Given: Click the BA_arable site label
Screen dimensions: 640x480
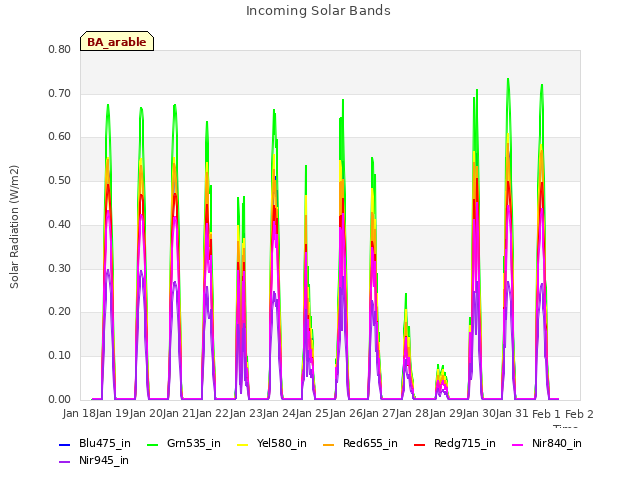Looking at the screenshot, I should tap(117, 42).
